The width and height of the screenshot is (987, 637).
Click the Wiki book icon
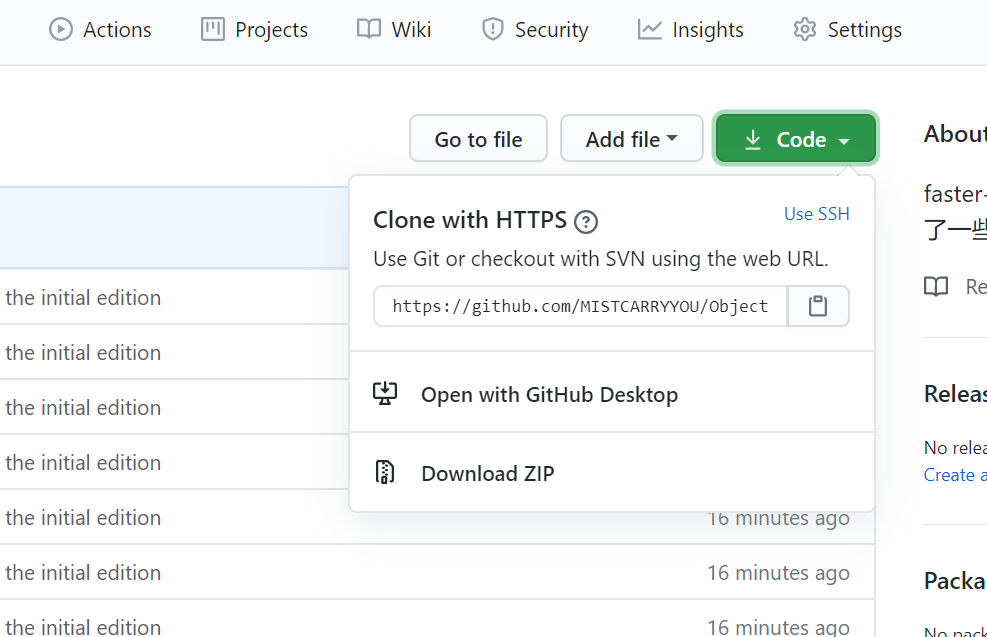click(x=369, y=30)
